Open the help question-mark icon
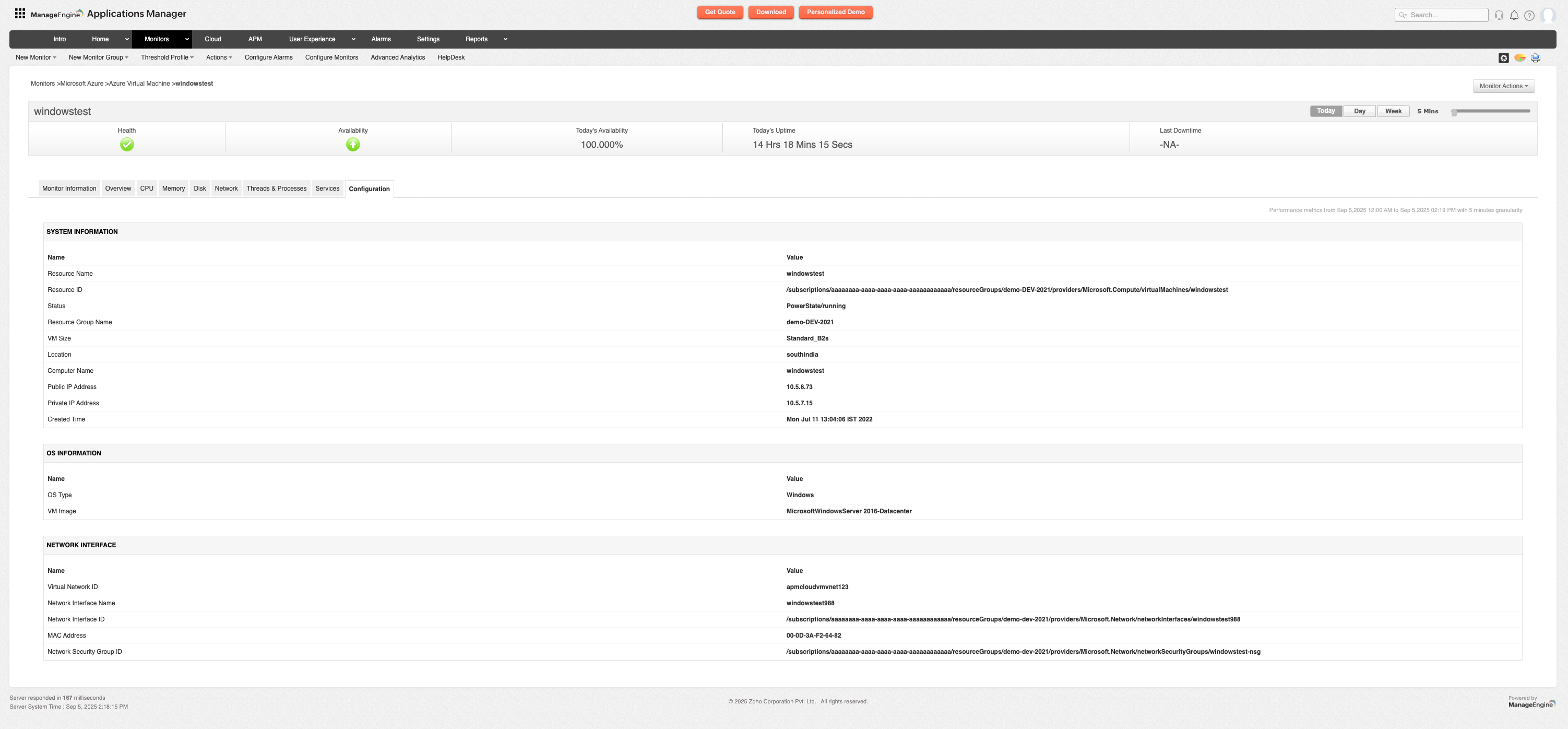This screenshot has height=729, width=1568. coord(1530,15)
